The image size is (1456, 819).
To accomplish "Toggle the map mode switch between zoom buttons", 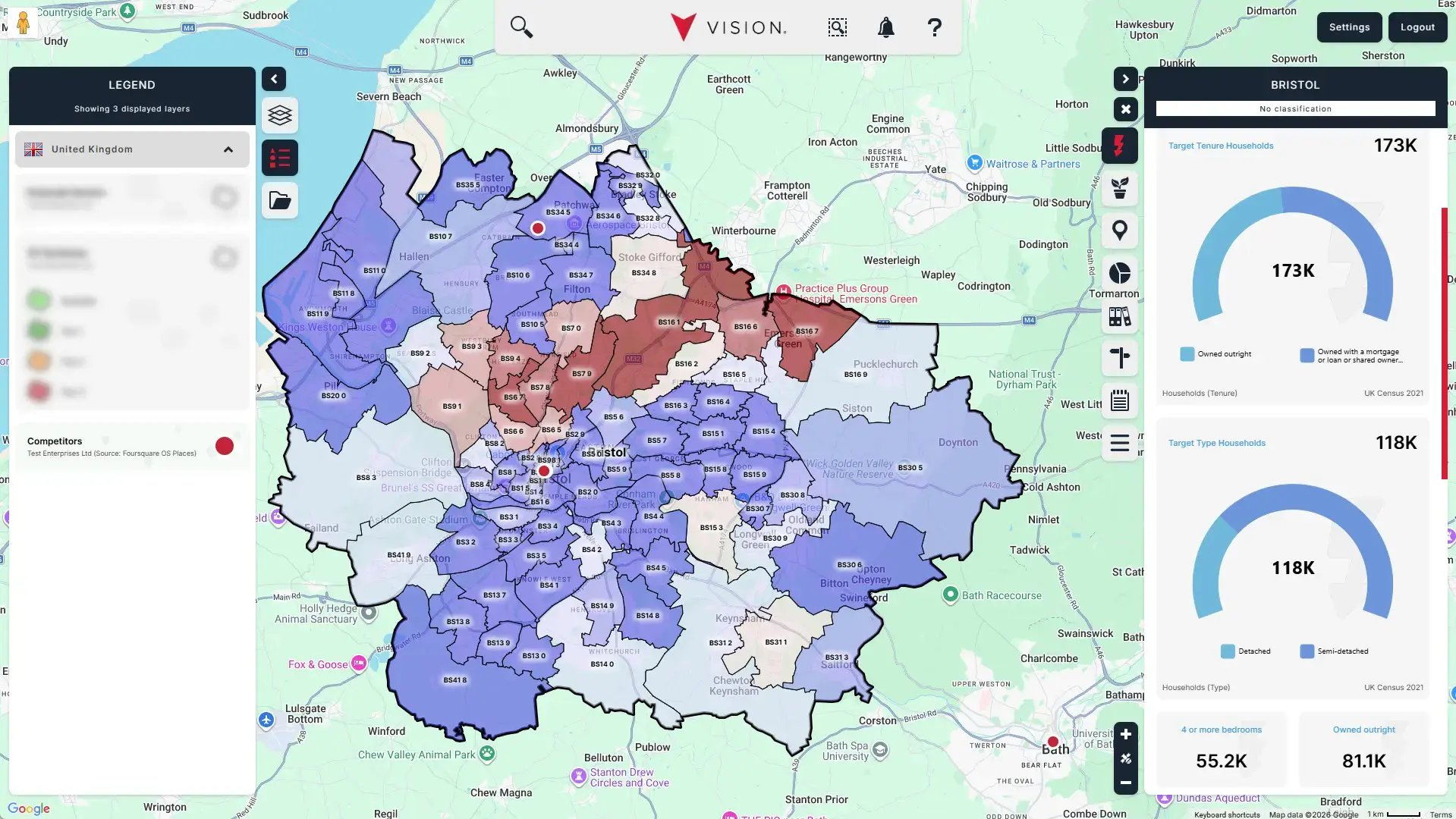I will point(1126,757).
